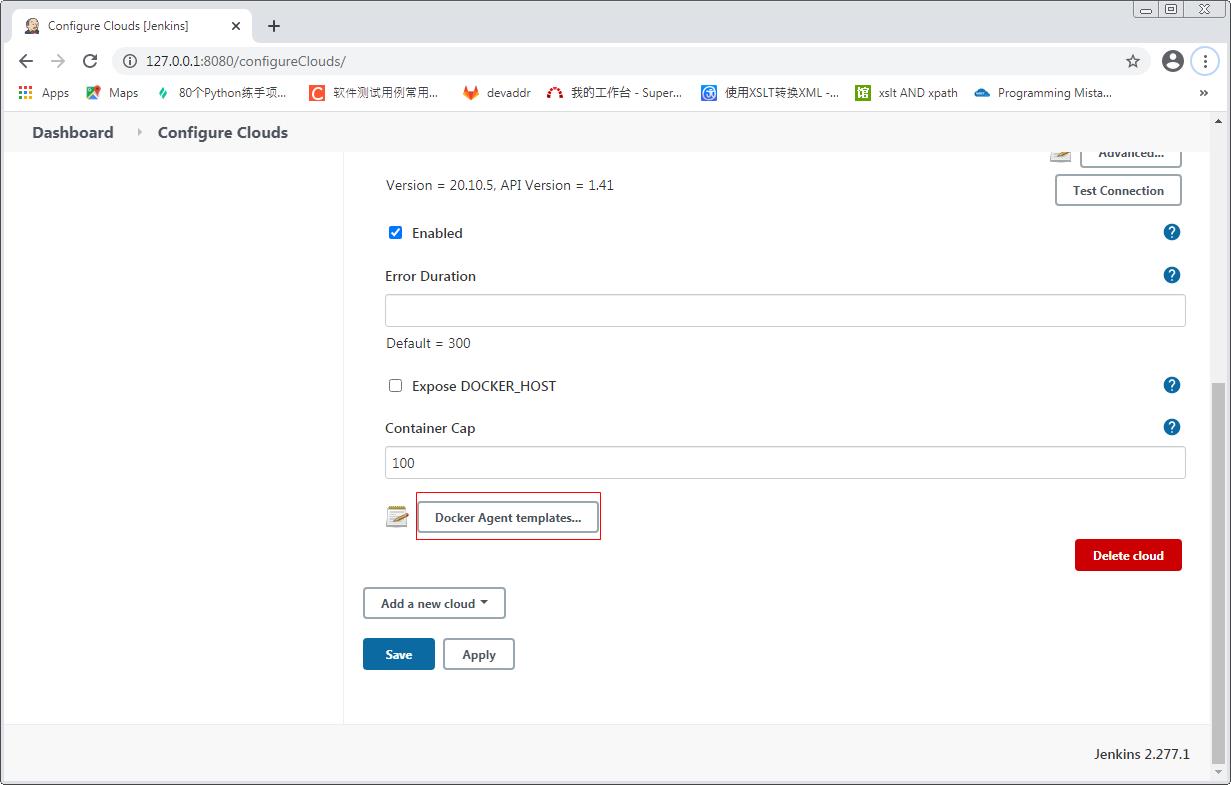The image size is (1231, 785).
Task: Open Chrome's three-dot menu
Action: (x=1205, y=61)
